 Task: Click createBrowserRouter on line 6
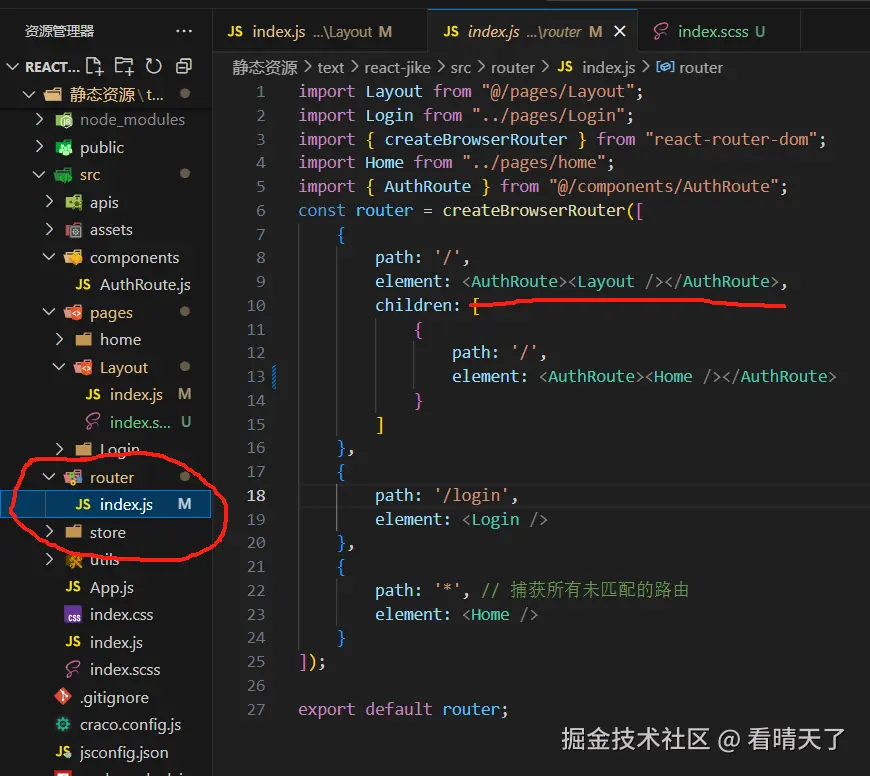point(534,211)
